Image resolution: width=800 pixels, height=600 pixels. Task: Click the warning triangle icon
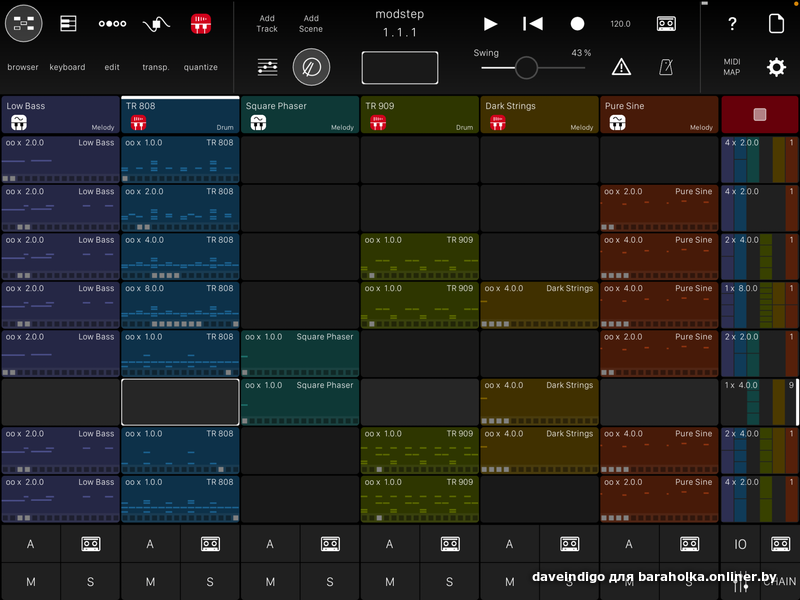tap(621, 67)
